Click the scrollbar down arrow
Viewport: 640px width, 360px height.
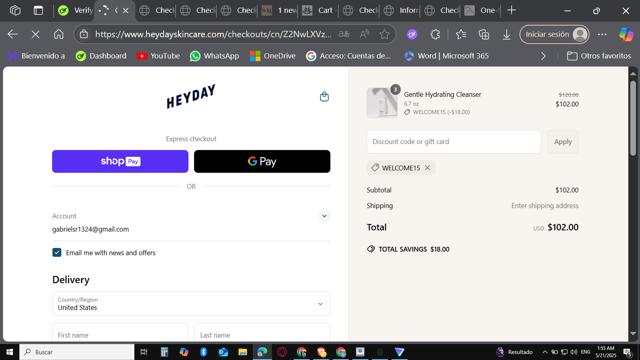pos(633,334)
